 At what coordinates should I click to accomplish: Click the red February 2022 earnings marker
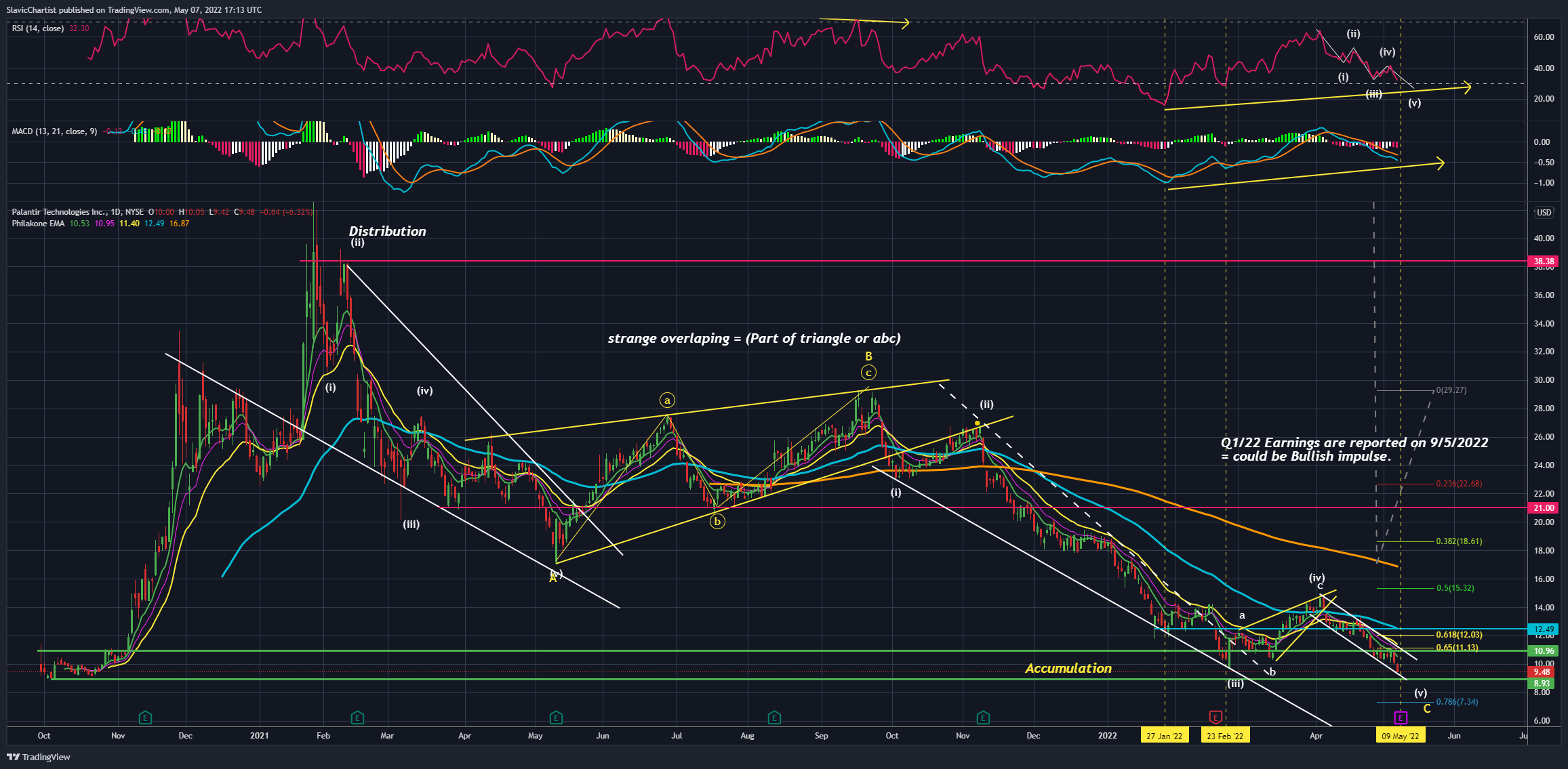pos(1215,717)
